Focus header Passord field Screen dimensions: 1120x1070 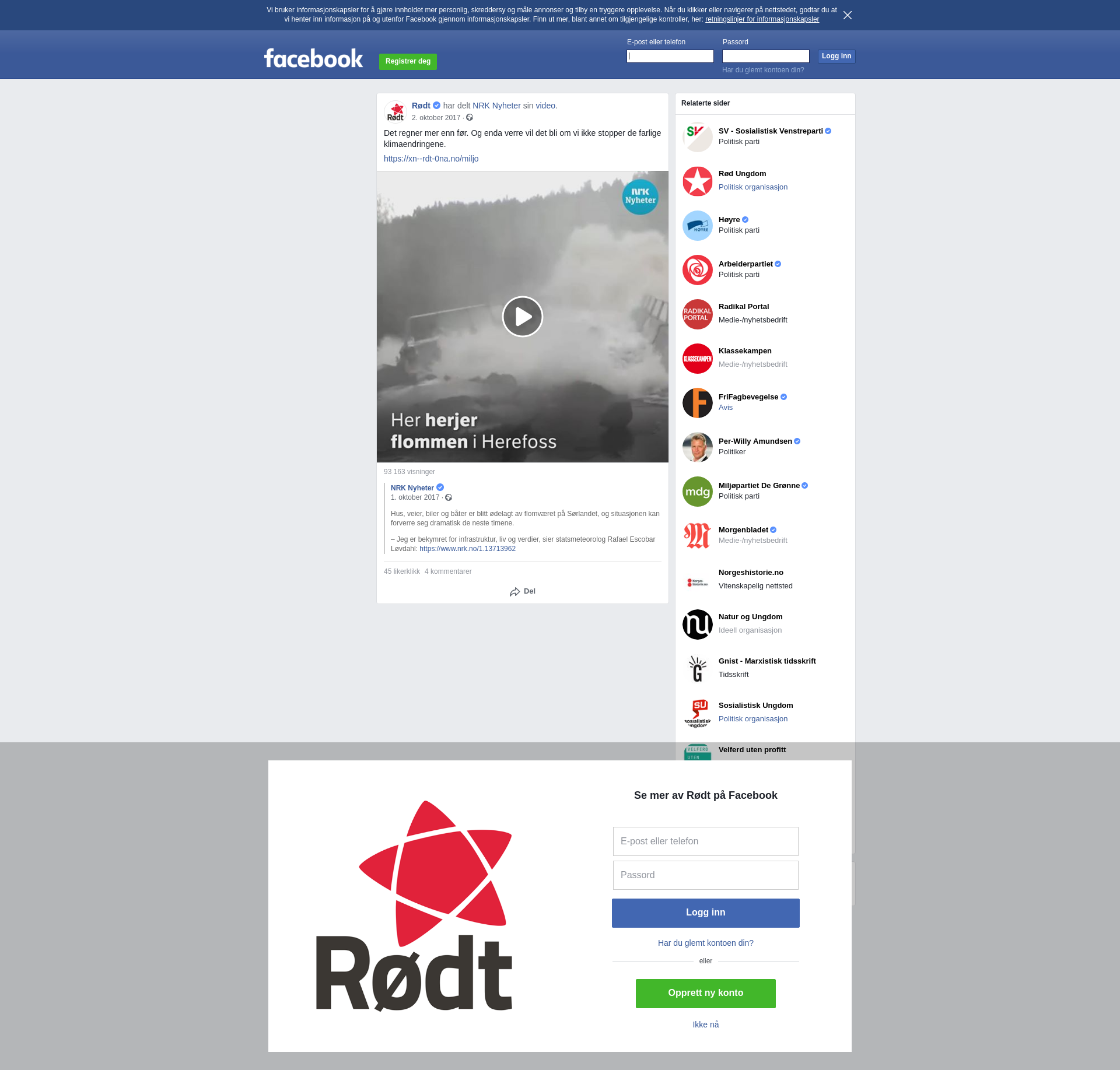766,56
